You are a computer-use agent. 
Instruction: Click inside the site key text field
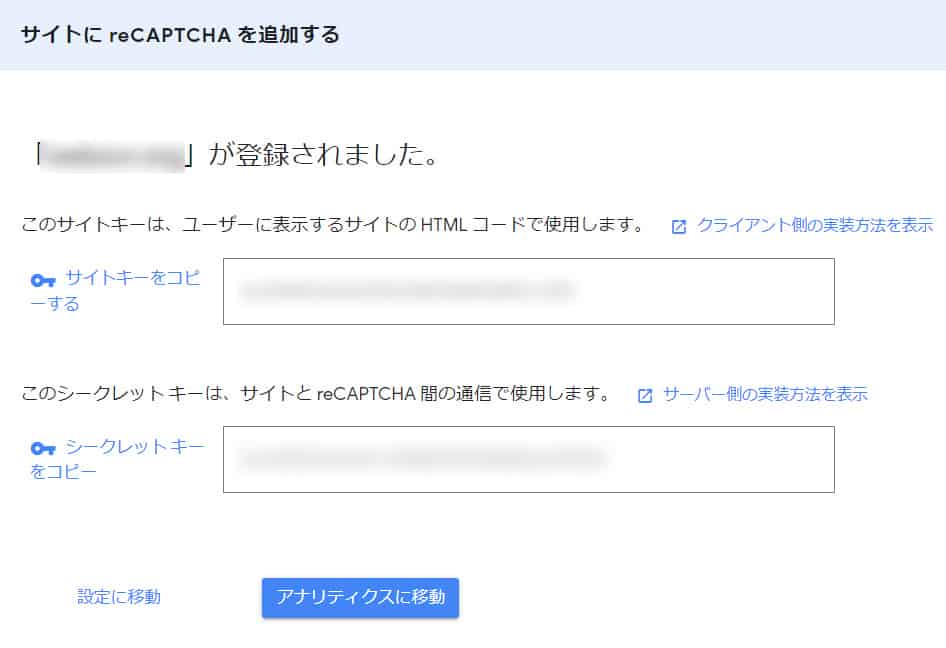pyautogui.click(x=528, y=291)
